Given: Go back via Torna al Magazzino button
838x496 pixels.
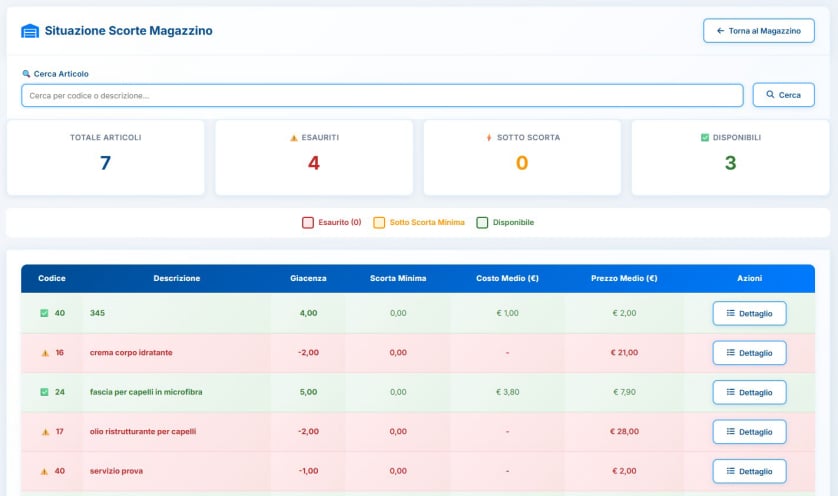Looking at the screenshot, I should [x=758, y=31].
